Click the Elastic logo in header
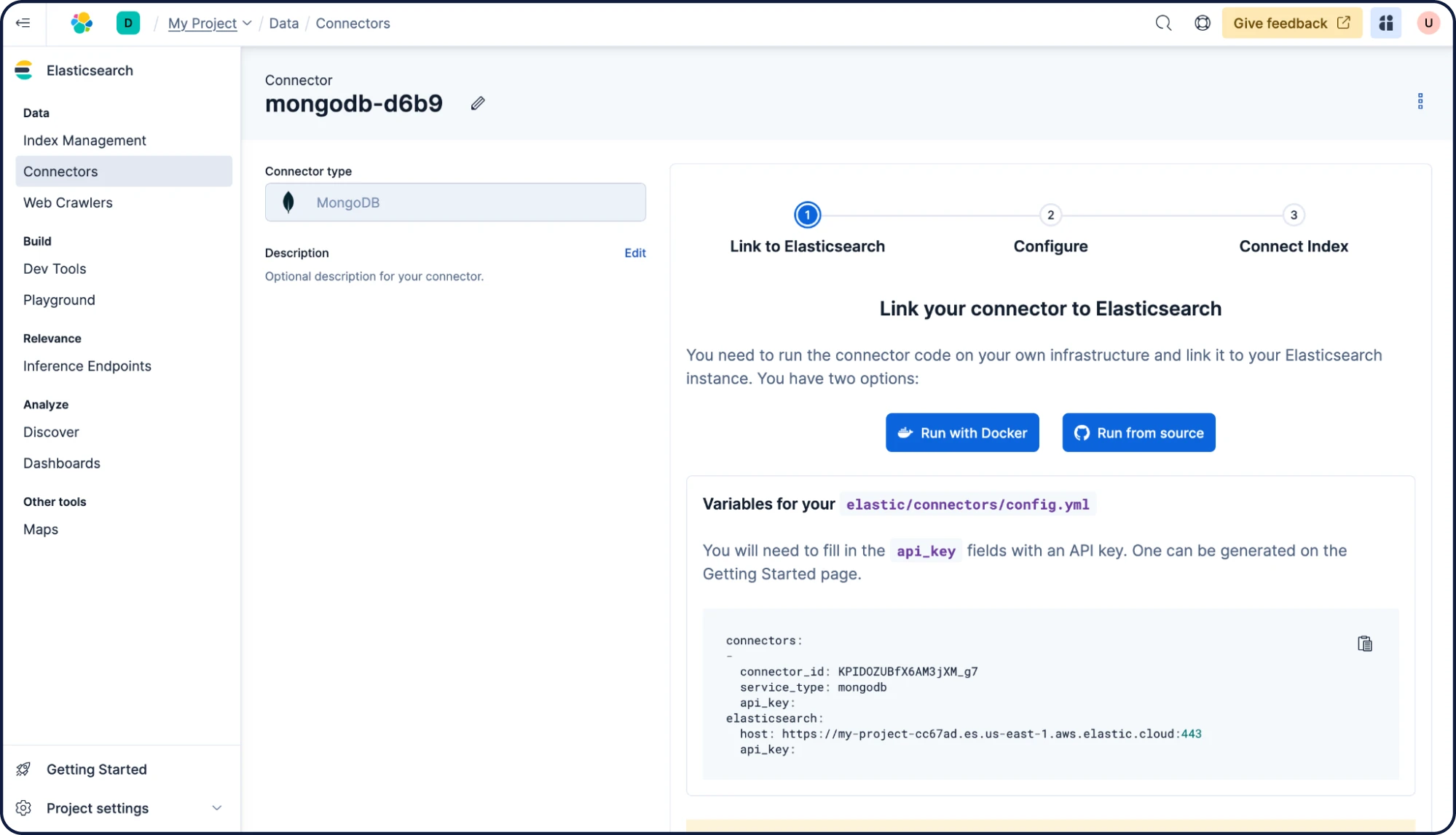 (x=82, y=23)
